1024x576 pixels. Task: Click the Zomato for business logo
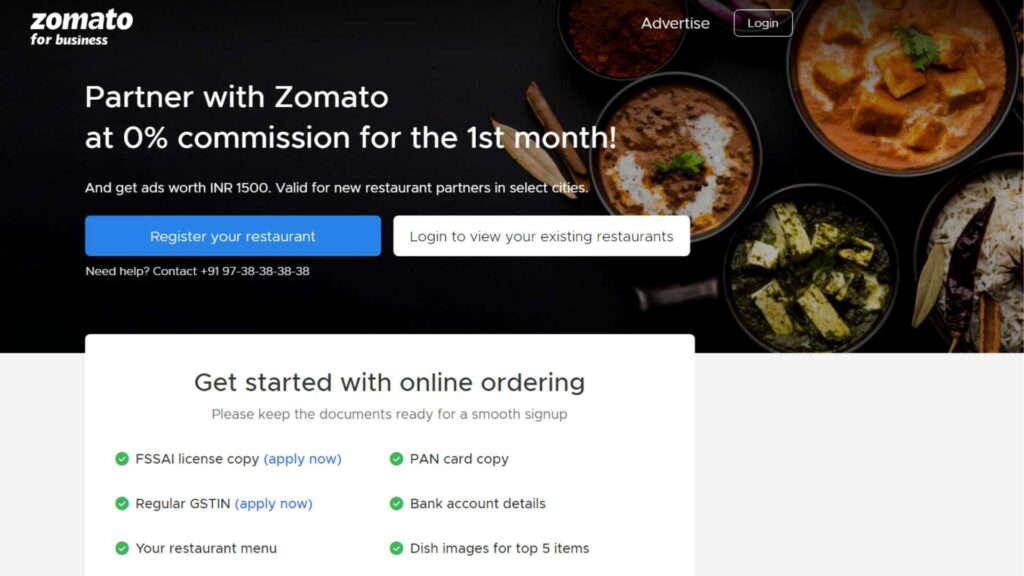82,27
